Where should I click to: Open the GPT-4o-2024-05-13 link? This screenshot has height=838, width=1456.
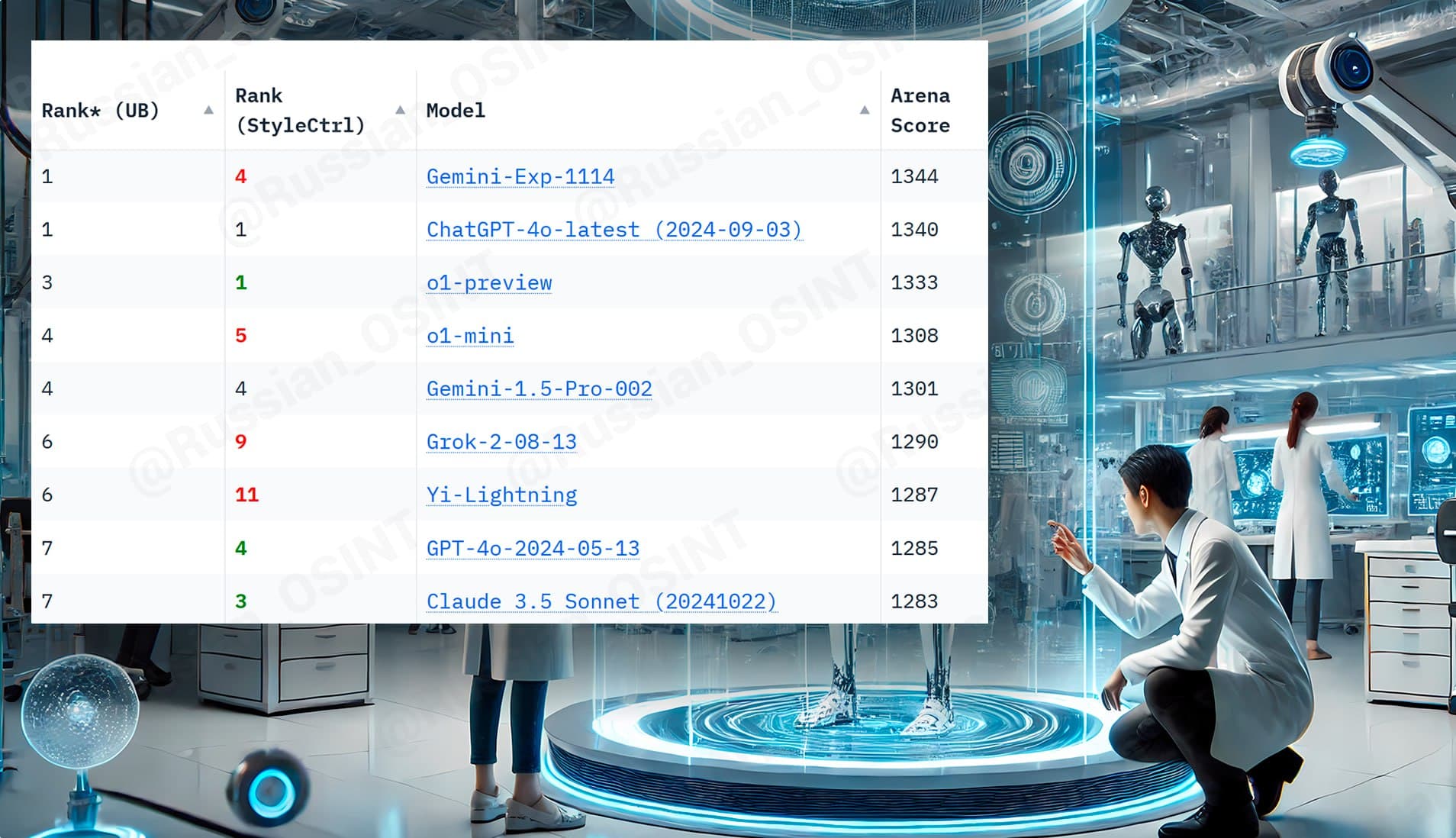pos(533,548)
